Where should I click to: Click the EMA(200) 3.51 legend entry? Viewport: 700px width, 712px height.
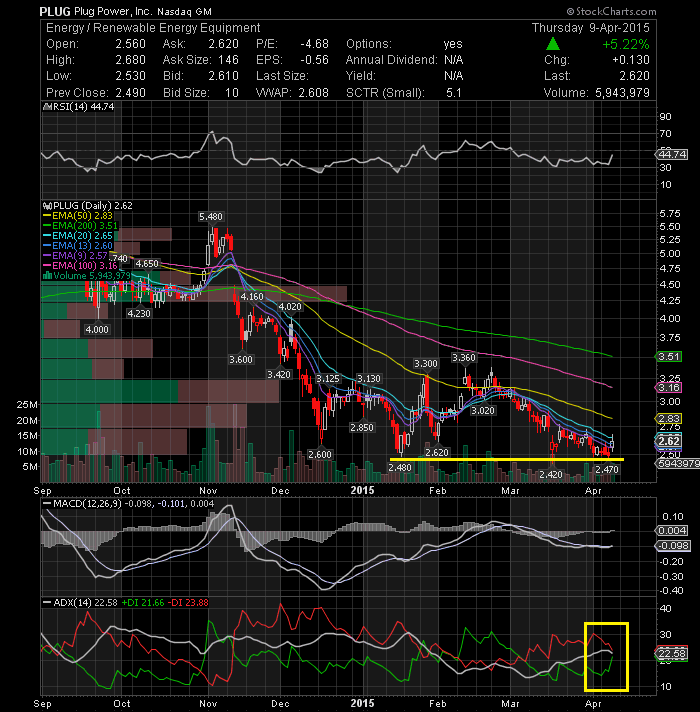pyautogui.click(x=81, y=226)
